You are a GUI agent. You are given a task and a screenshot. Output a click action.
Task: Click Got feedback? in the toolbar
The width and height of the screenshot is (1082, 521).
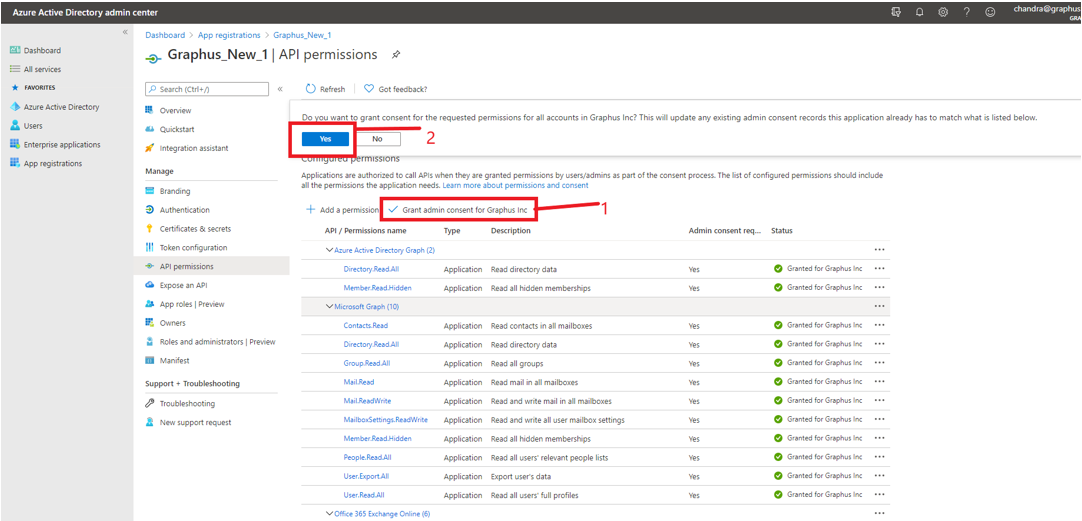[395, 89]
